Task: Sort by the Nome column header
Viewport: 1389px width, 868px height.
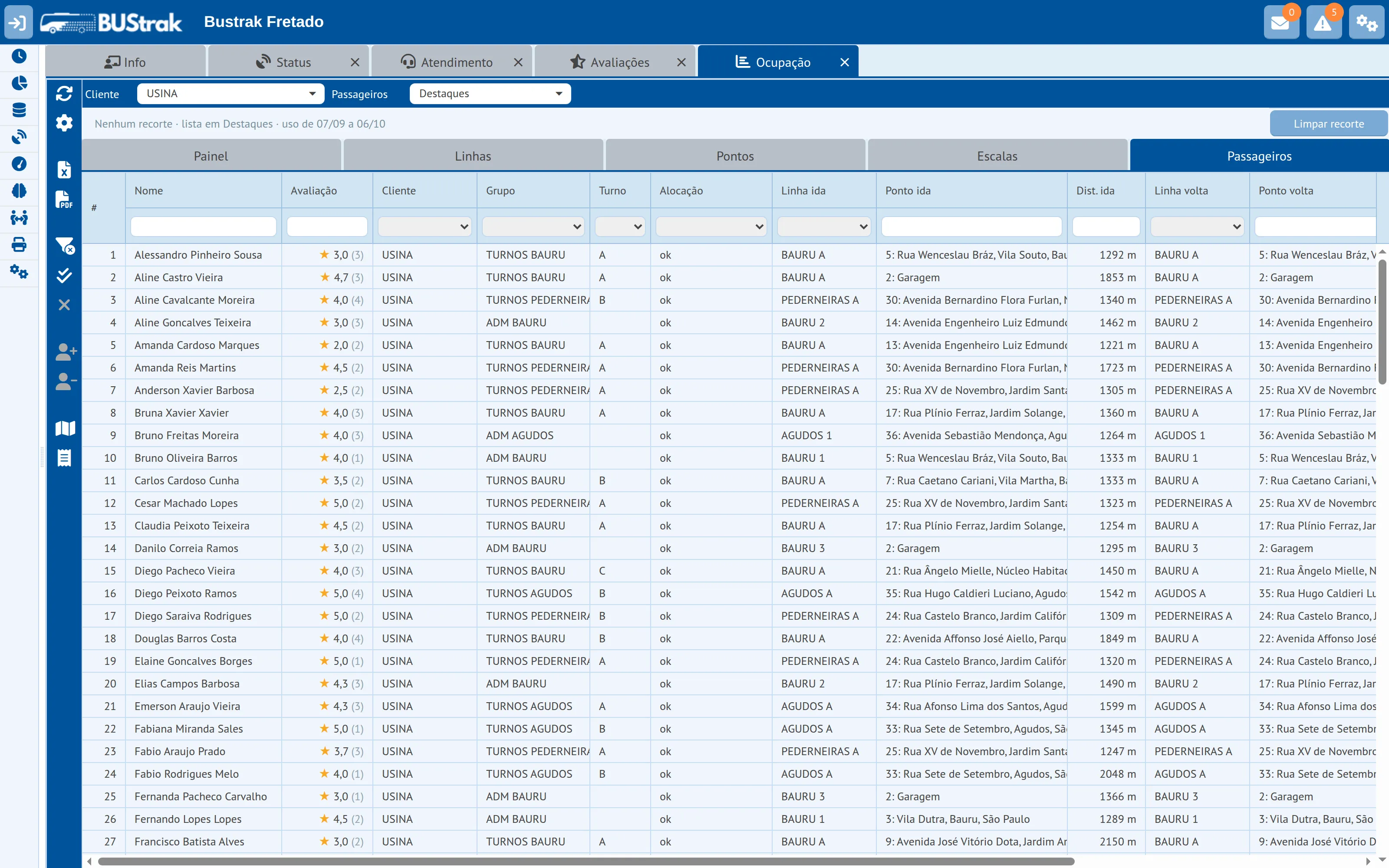Action: point(203,191)
